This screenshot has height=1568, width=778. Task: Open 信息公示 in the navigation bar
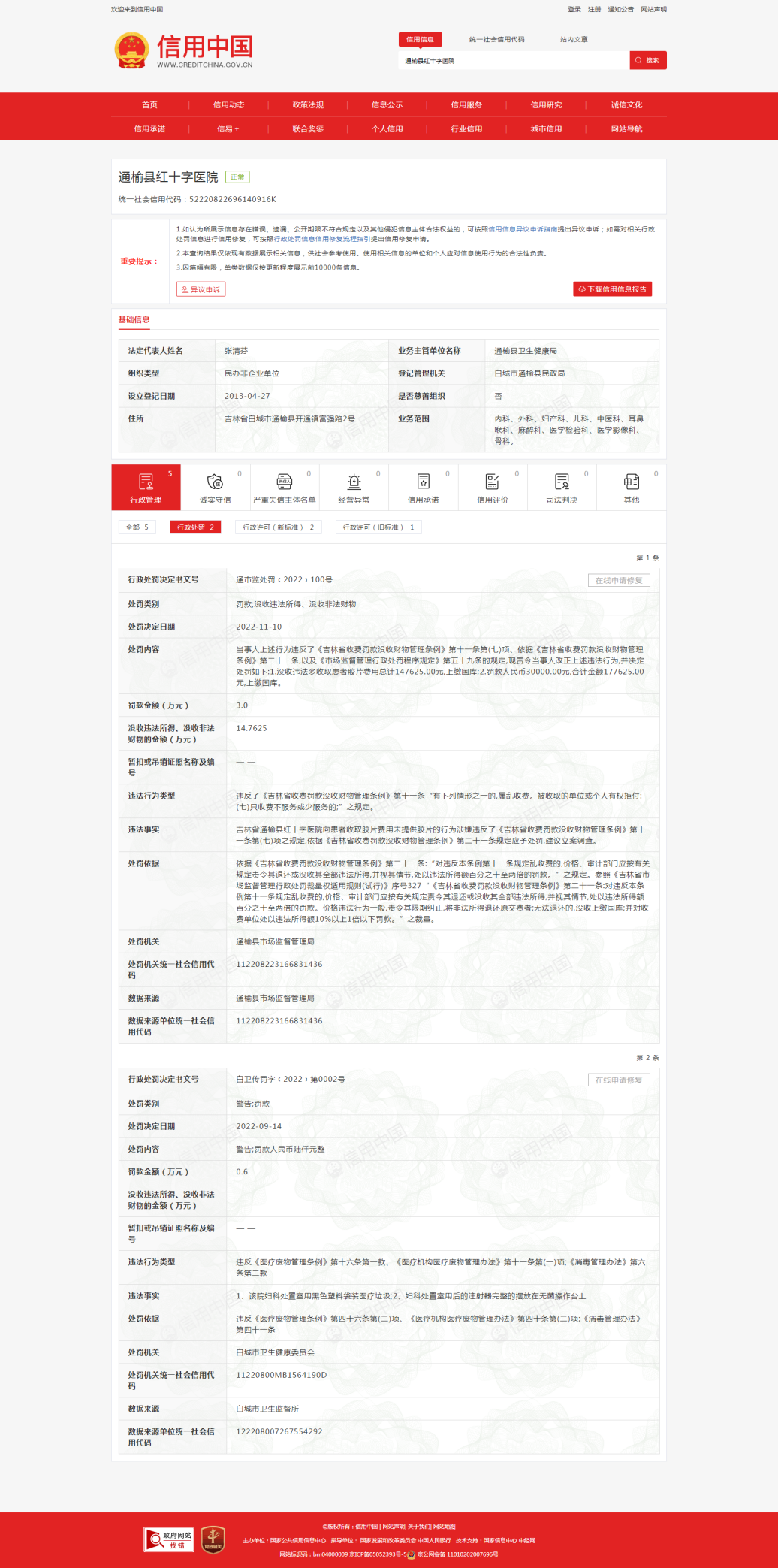point(387,105)
